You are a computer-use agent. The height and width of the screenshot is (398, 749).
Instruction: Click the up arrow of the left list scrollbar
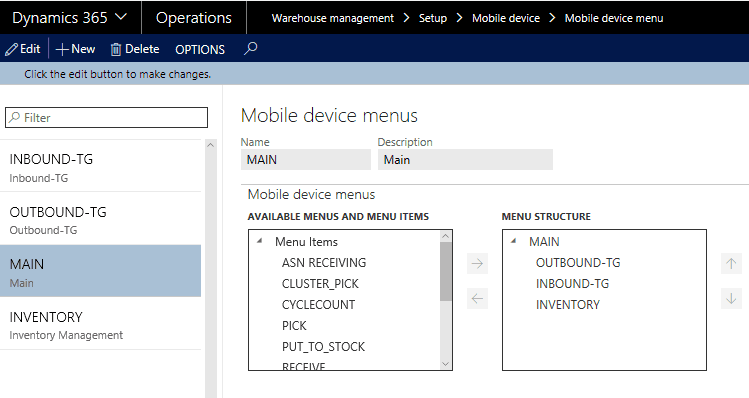point(210,145)
